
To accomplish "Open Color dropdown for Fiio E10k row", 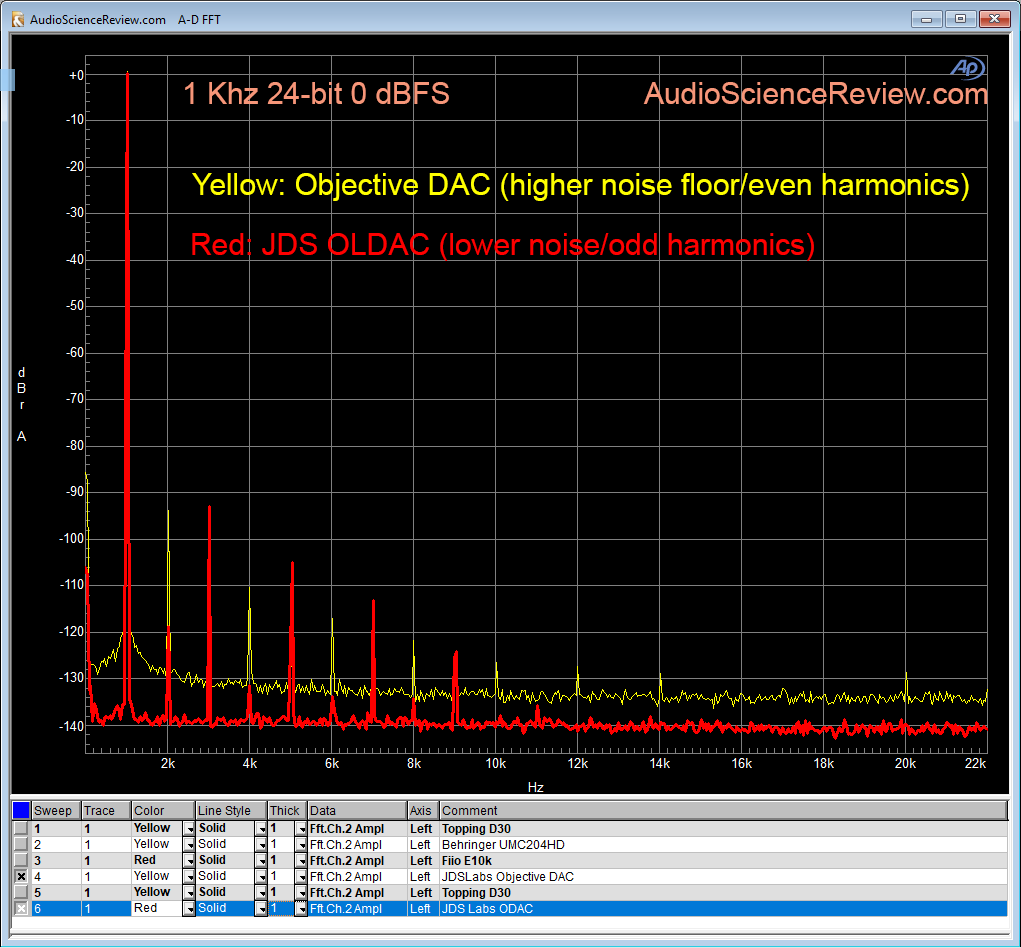I will (189, 861).
